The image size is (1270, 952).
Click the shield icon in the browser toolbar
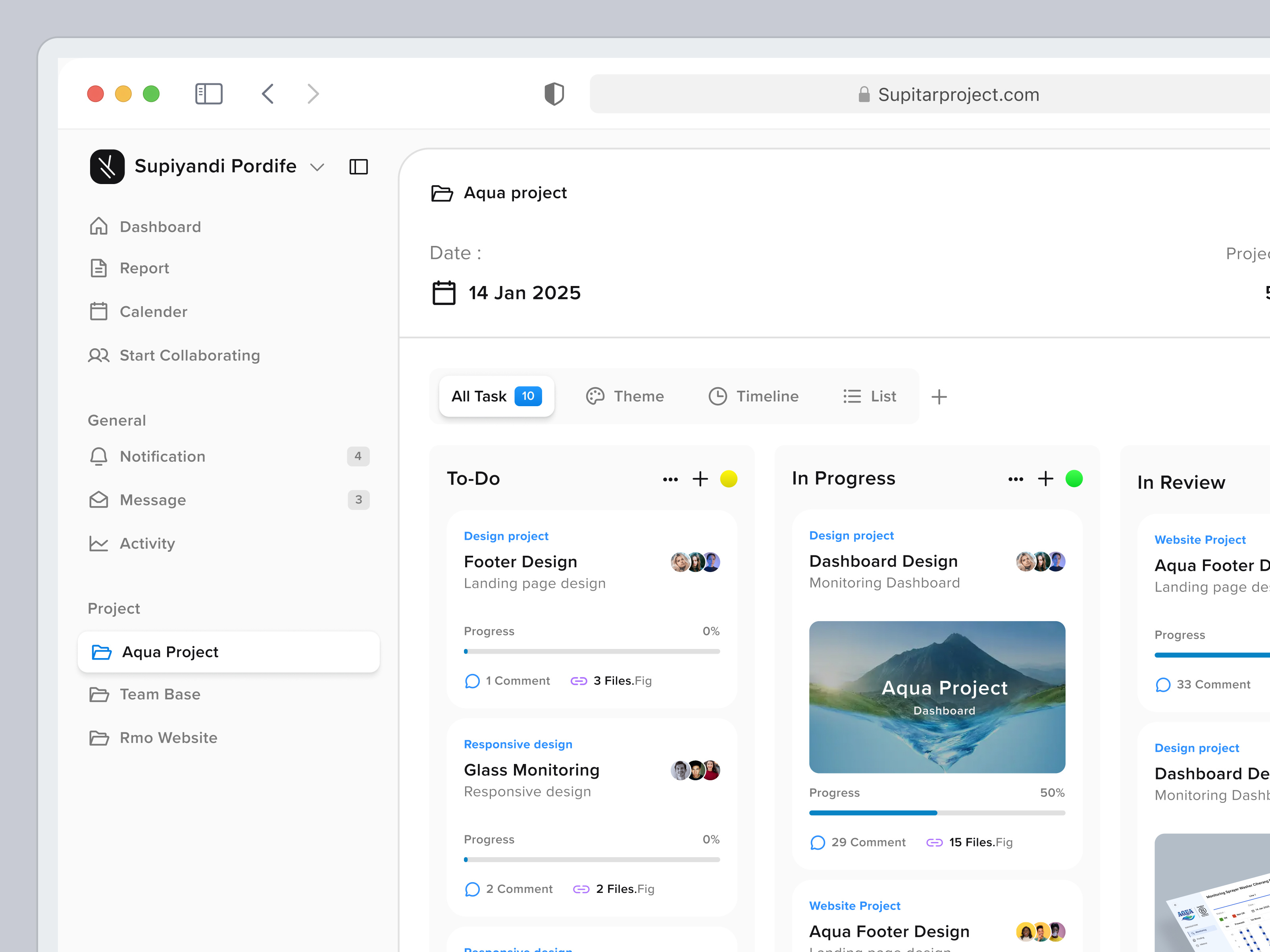pos(554,94)
